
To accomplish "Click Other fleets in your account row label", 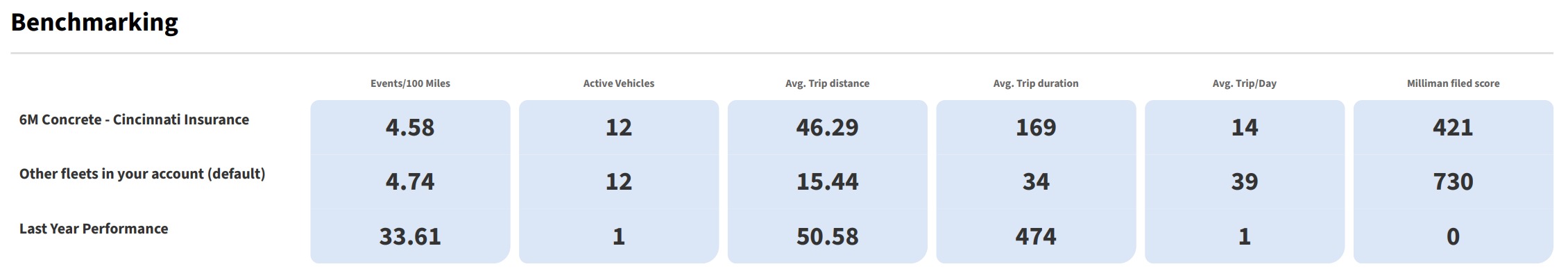I will coord(142,174).
